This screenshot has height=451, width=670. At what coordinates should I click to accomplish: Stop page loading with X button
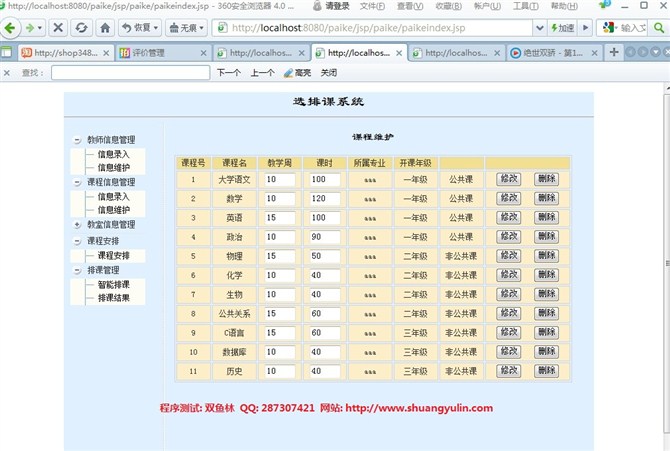click(x=58, y=28)
